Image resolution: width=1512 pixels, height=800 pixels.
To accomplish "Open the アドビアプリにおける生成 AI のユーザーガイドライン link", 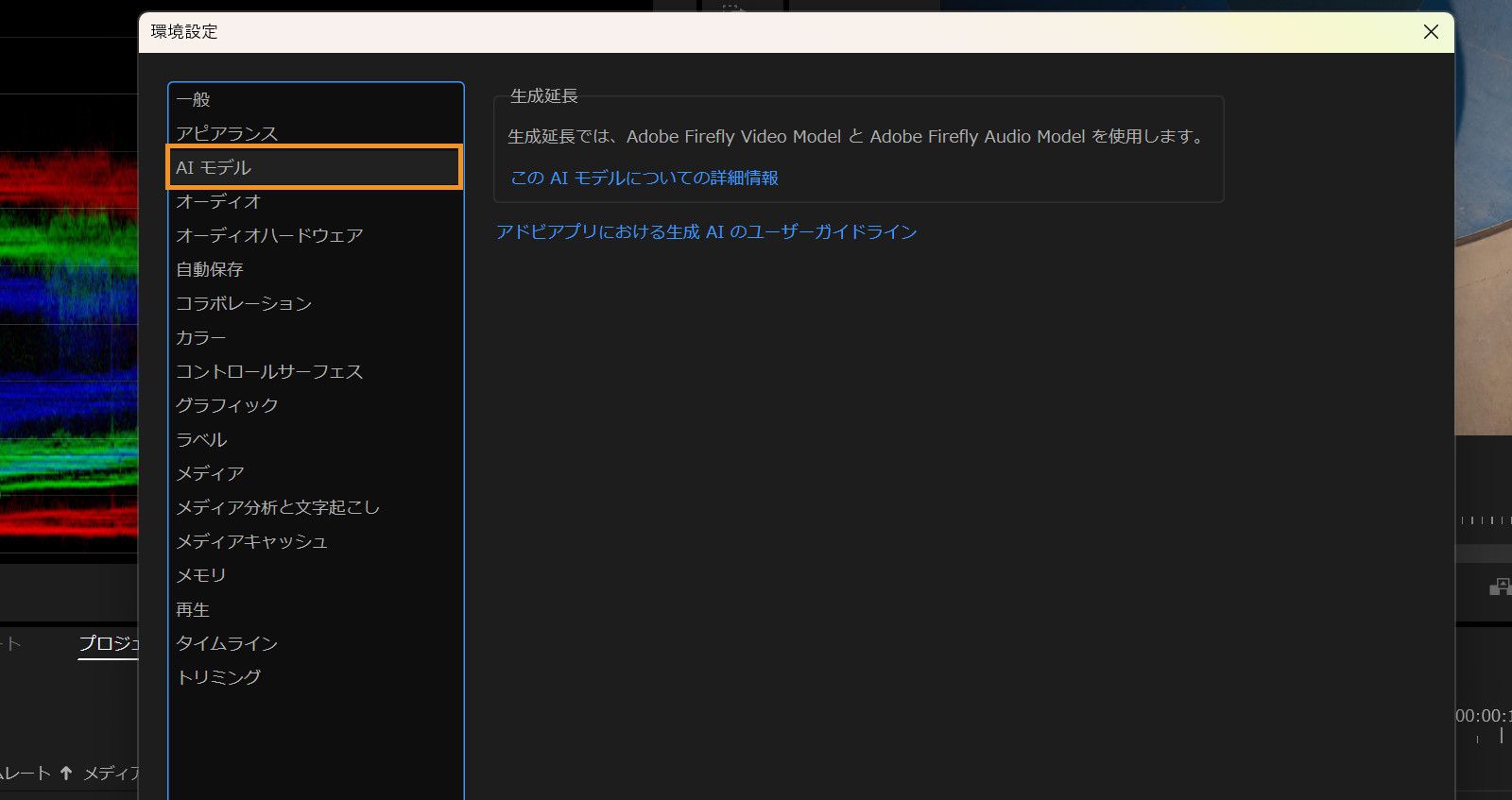I will pos(707,231).
